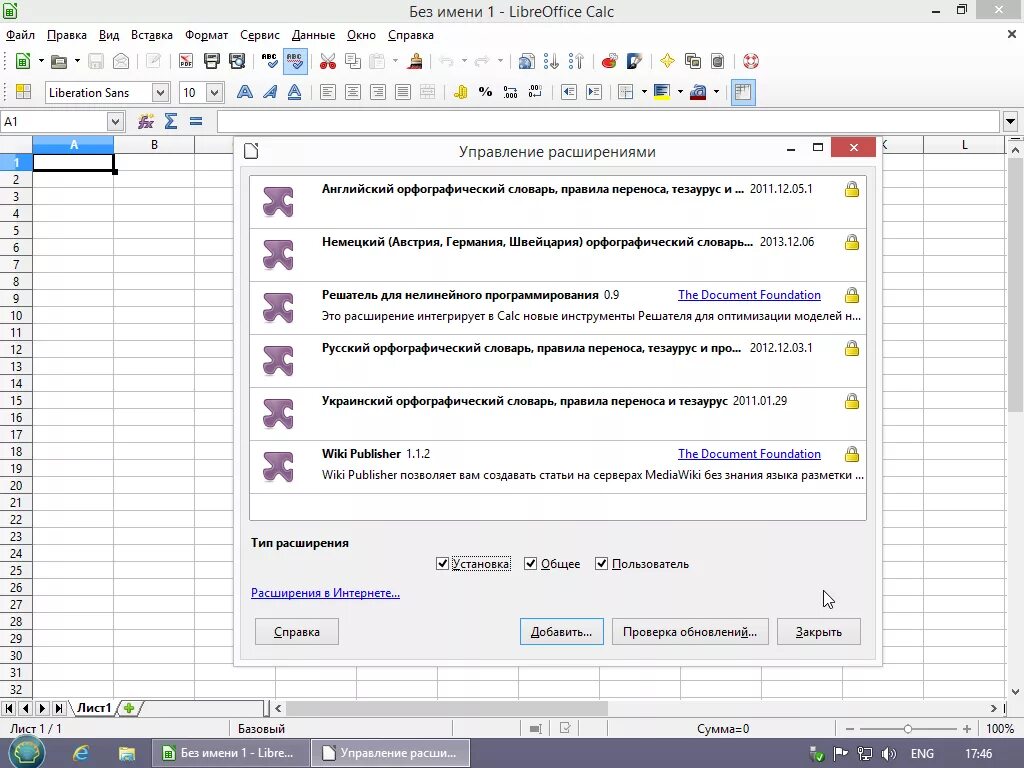Toggle the Установка checkbox
The width and height of the screenshot is (1024, 768).
[442, 564]
